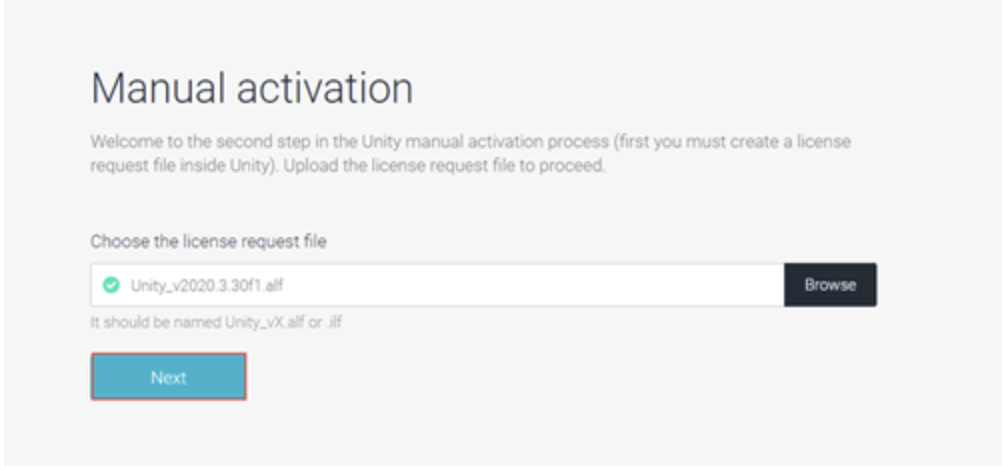Proceed with the Next button
Viewport: 1002px width, 466px height.
coord(169,377)
